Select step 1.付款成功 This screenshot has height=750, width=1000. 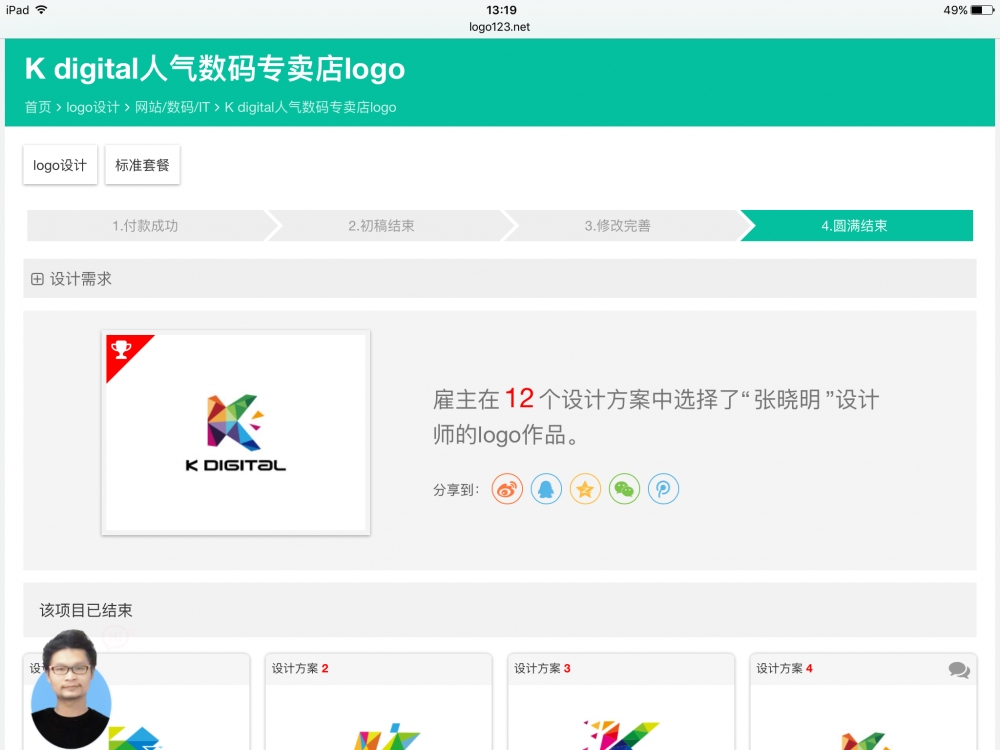click(x=145, y=226)
